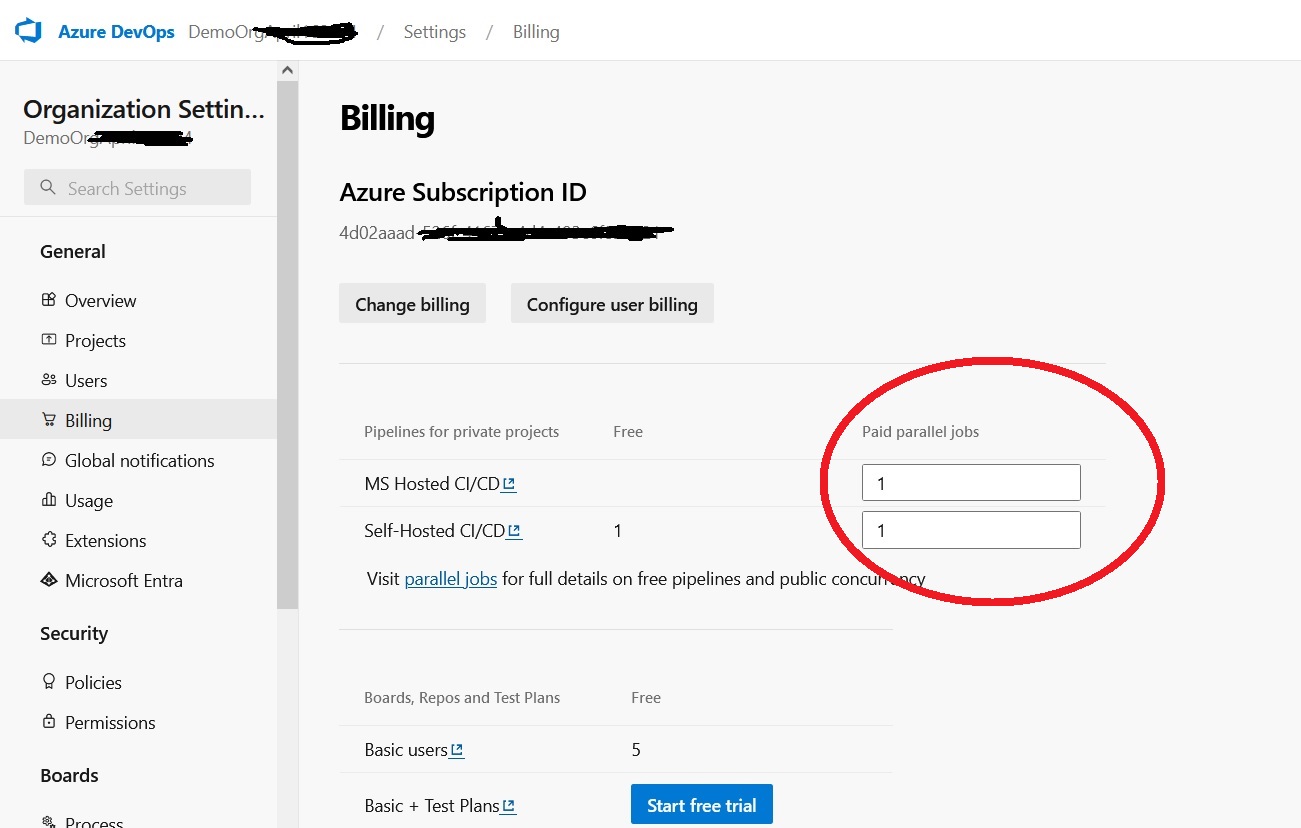Open the Self-Hosted CI/CD link
1301x828 pixels.
pyautogui.click(x=435, y=531)
